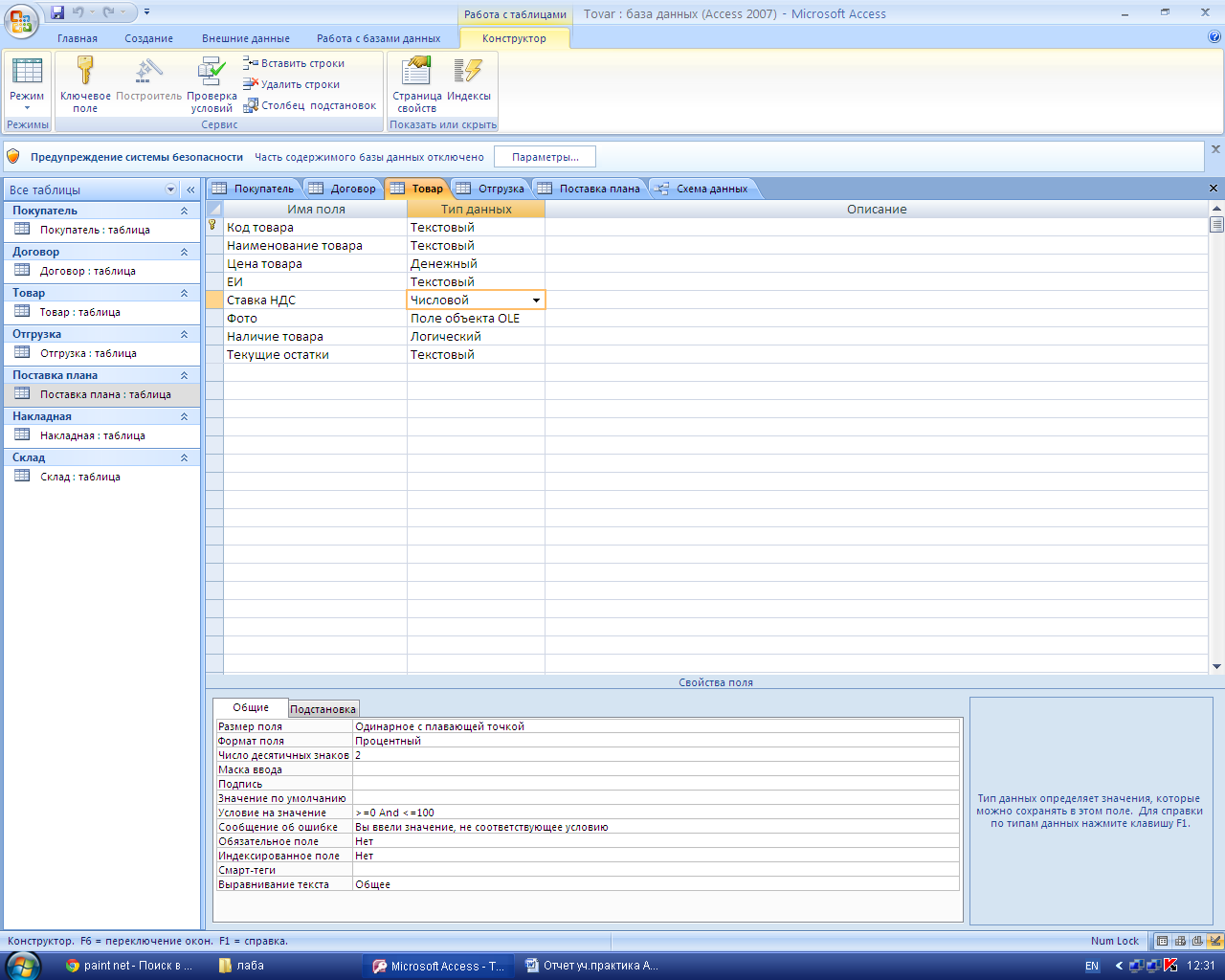1225x980 pixels.
Task: Switch to Подстановка properties tab
Action: (323, 709)
